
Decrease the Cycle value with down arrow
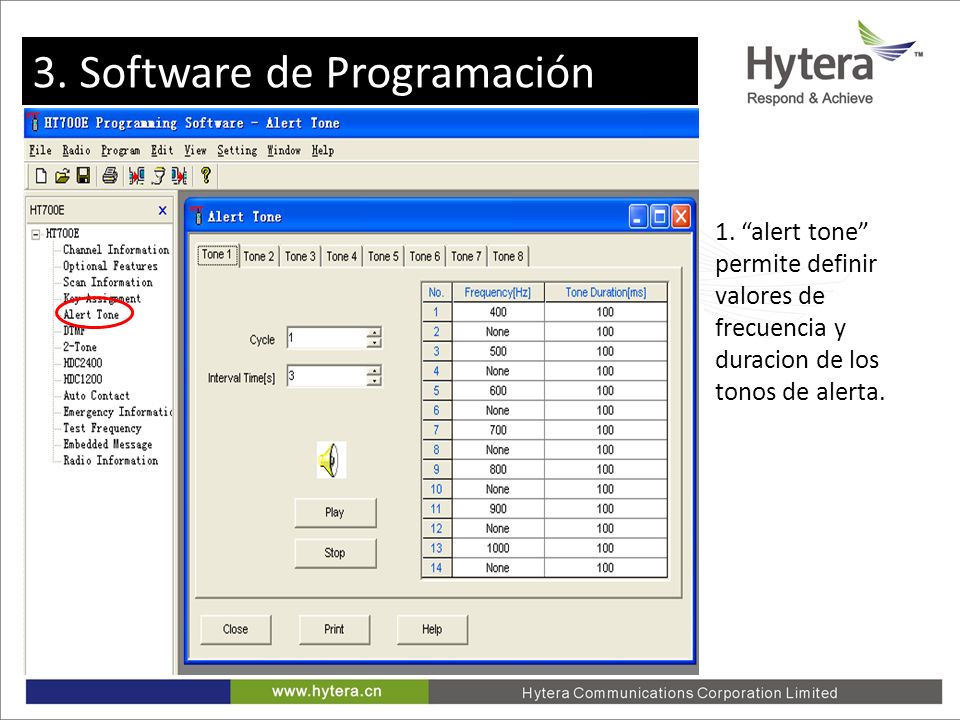pyautogui.click(x=374, y=343)
